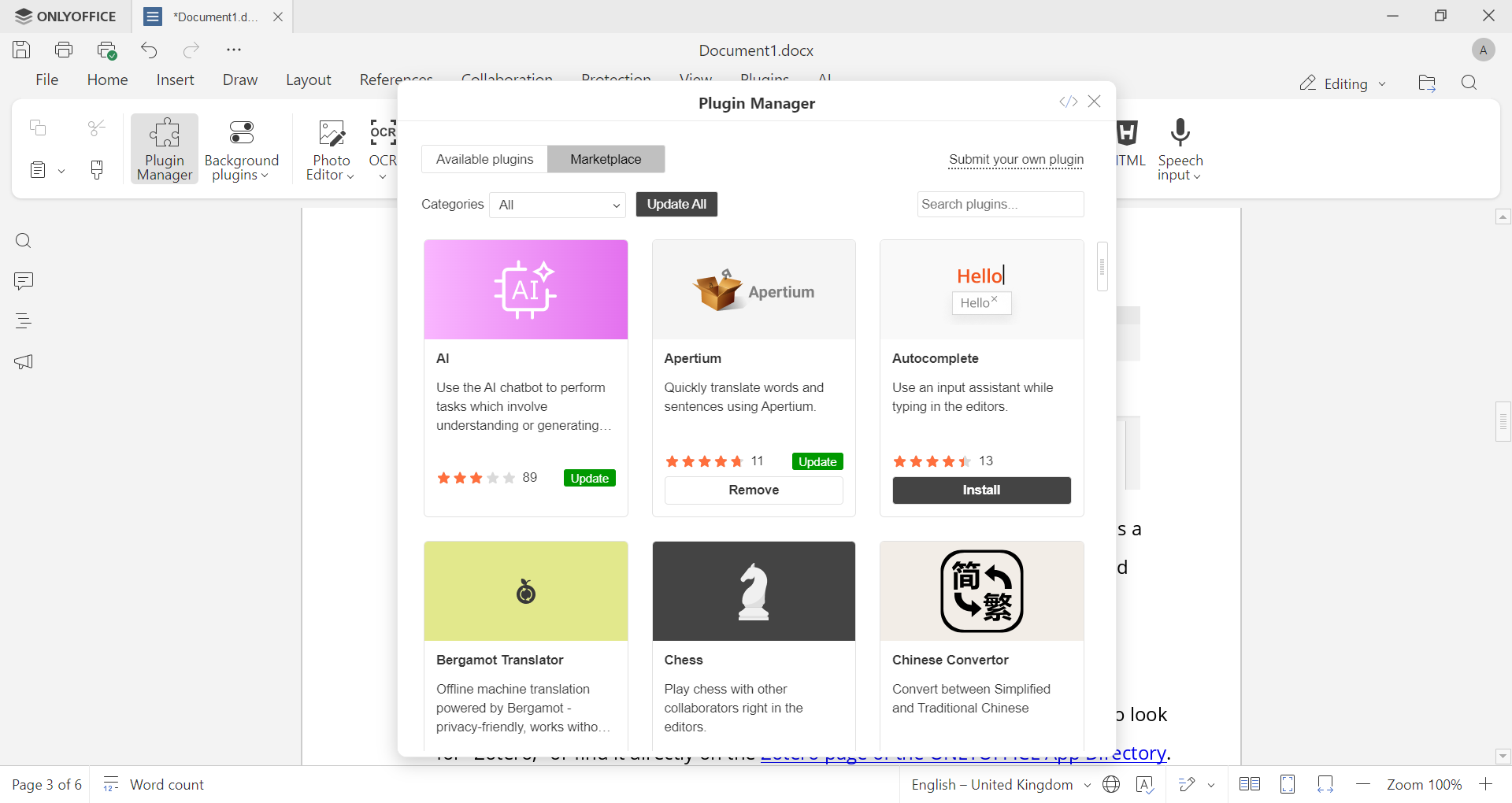Click the document vertical scrollbar thumb
The image size is (1512, 803).
point(1503,421)
